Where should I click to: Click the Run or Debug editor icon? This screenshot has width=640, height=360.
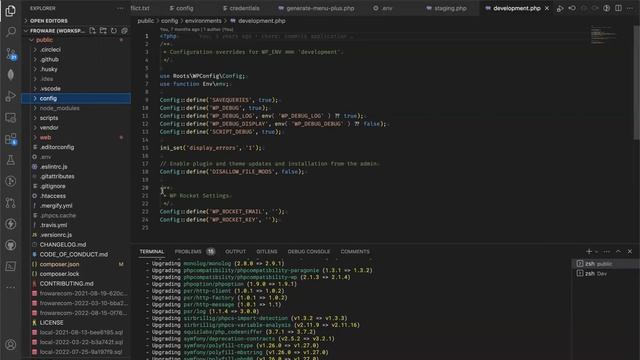point(560,8)
